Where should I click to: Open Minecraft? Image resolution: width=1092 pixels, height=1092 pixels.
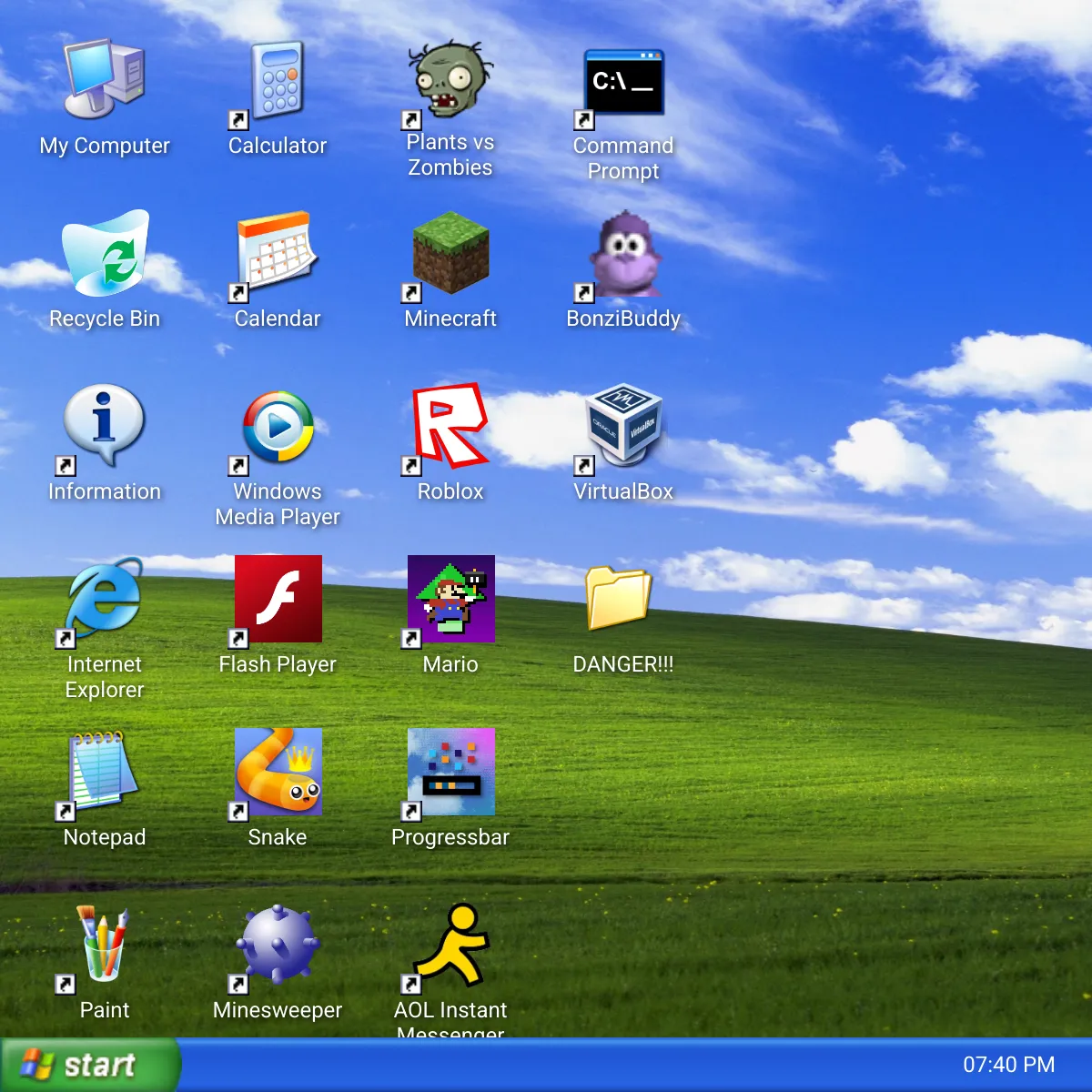click(450, 255)
